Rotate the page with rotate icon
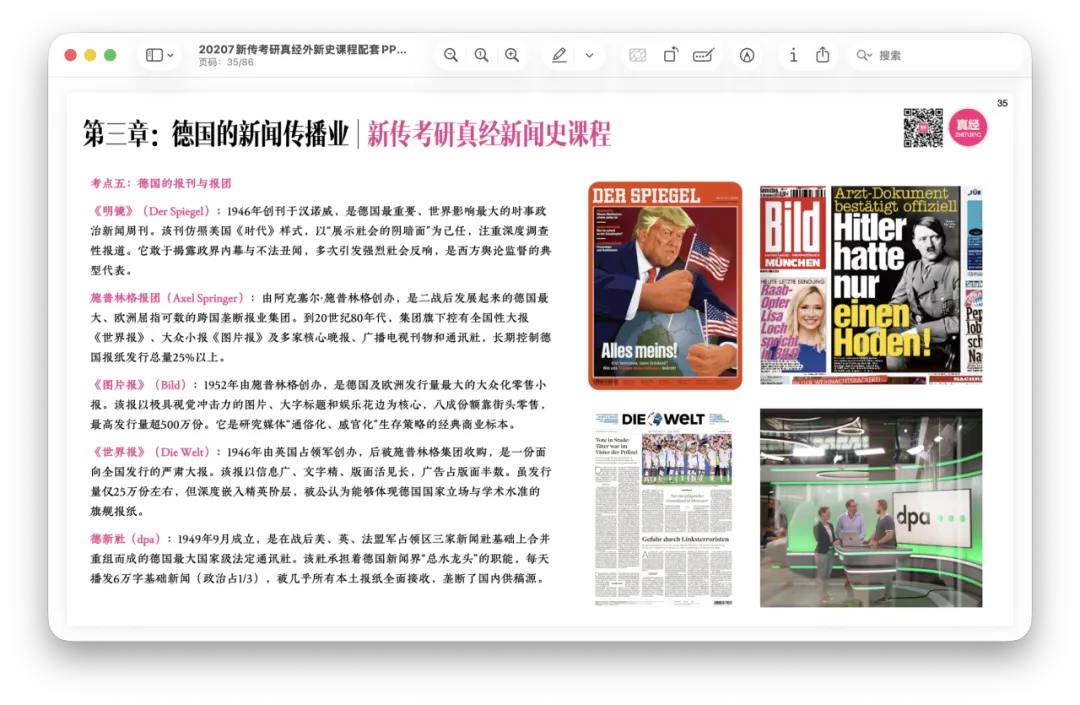Screen dimensions: 1080x705 pyautogui.click(x=671, y=55)
